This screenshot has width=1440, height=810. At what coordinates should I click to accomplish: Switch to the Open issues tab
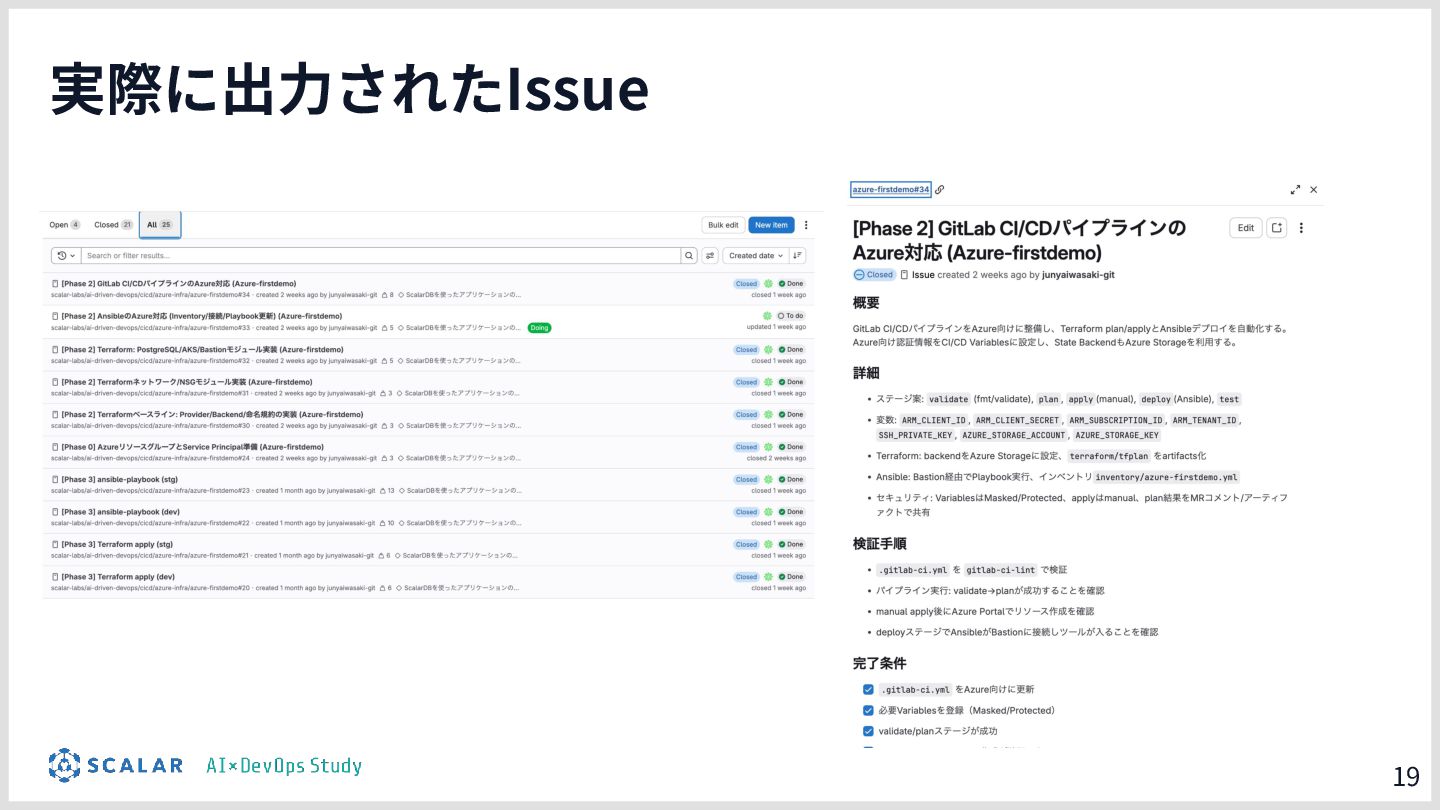coord(65,225)
